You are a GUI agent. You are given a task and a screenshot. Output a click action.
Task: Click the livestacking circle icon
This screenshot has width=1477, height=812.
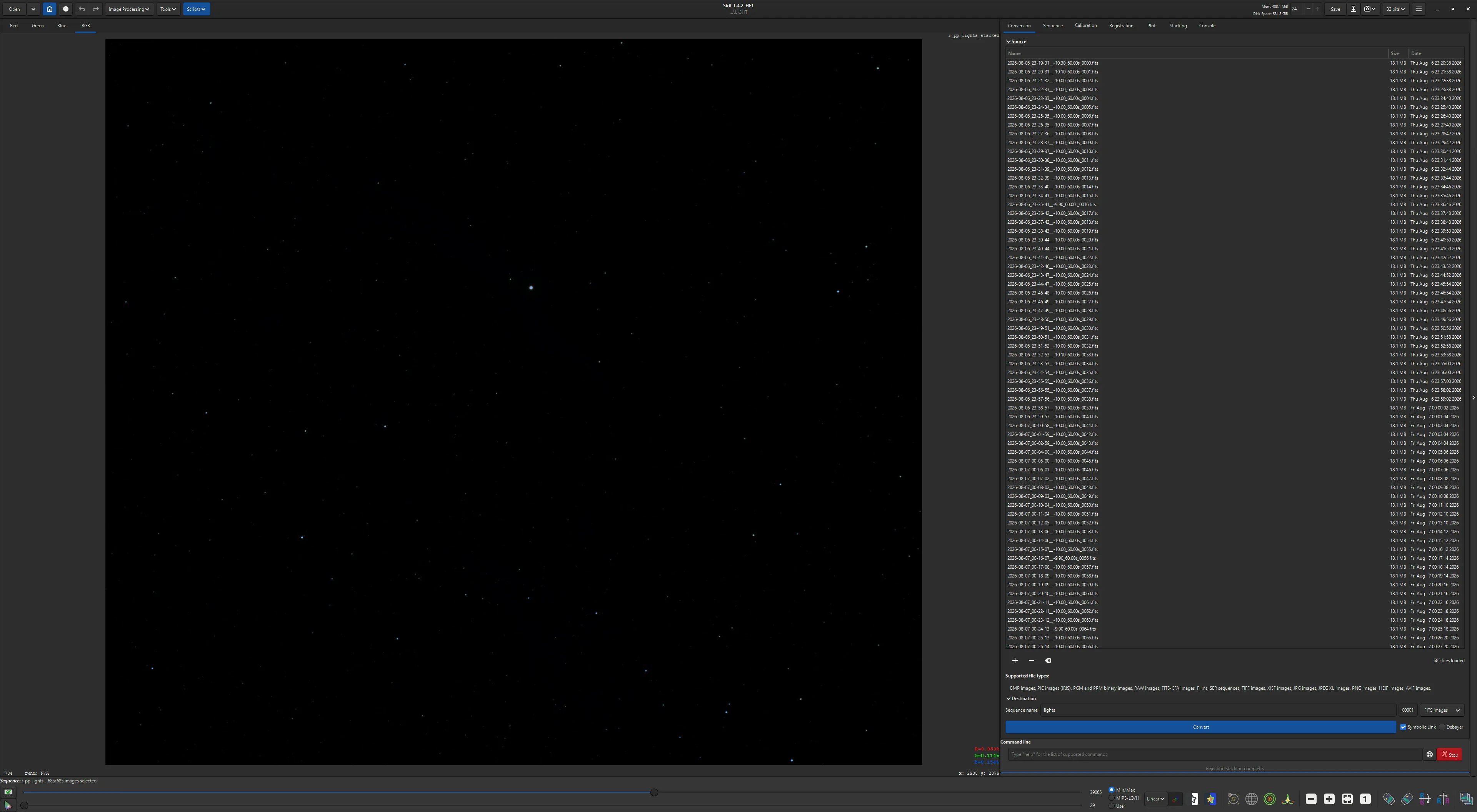(x=65, y=9)
